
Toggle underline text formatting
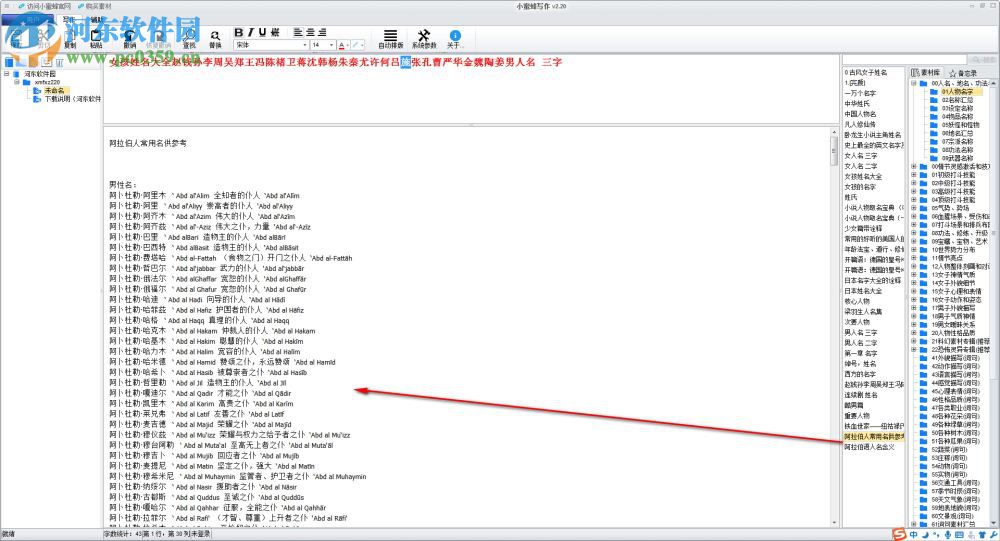pos(262,33)
